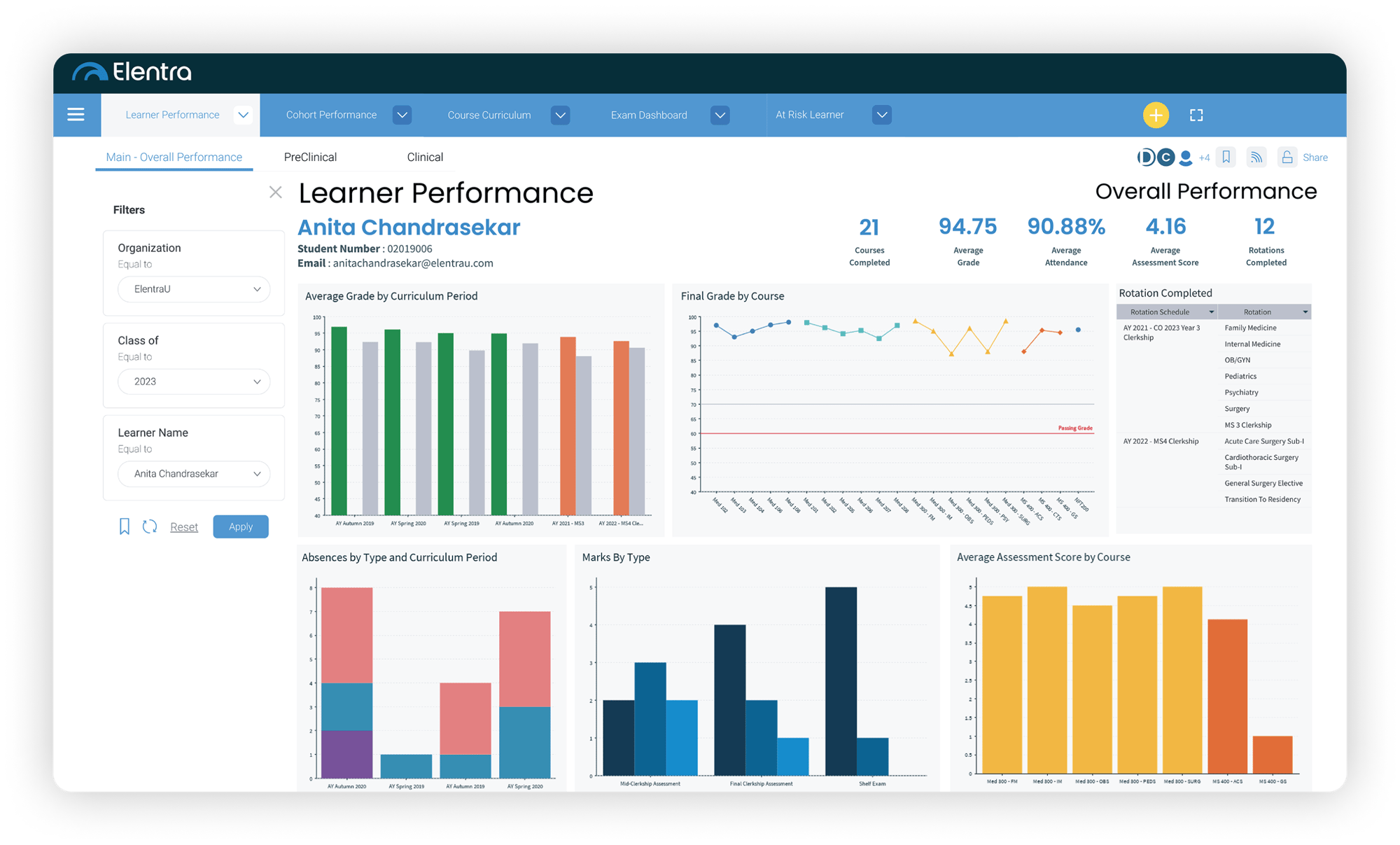This screenshot has height=845, width=1400.
Task: Click the subscribe feed icon
Action: 1256,158
